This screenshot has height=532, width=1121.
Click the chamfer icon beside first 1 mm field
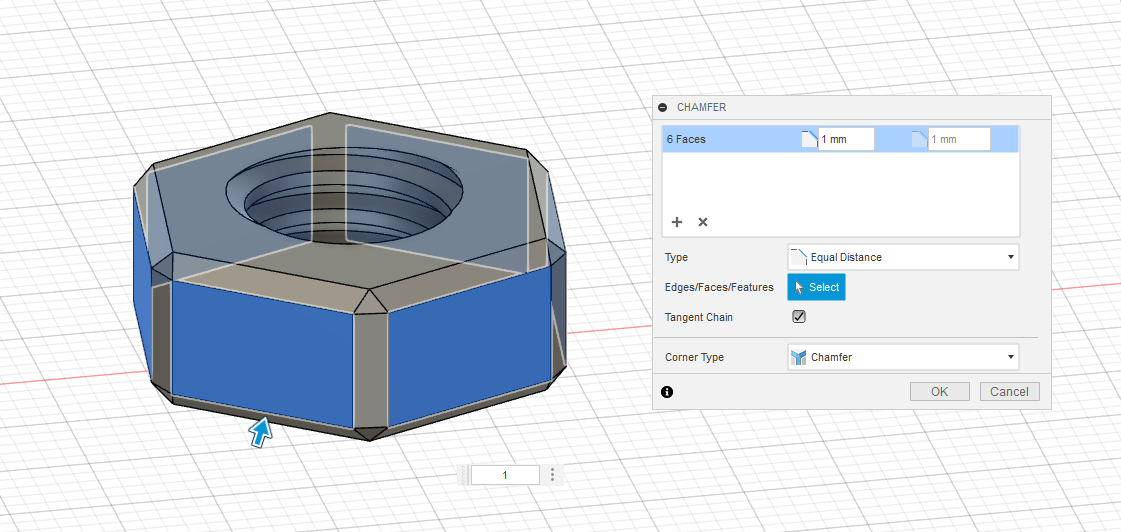click(x=809, y=139)
